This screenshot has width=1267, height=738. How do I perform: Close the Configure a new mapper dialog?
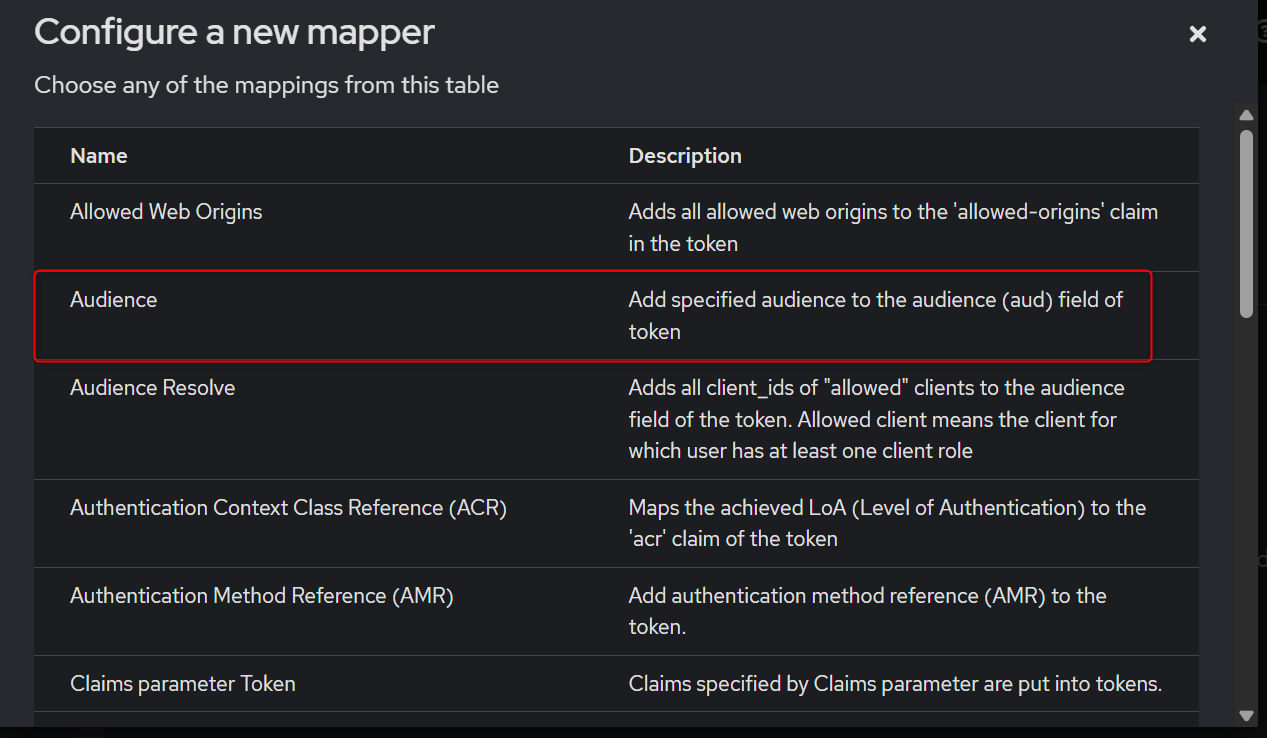[1197, 35]
